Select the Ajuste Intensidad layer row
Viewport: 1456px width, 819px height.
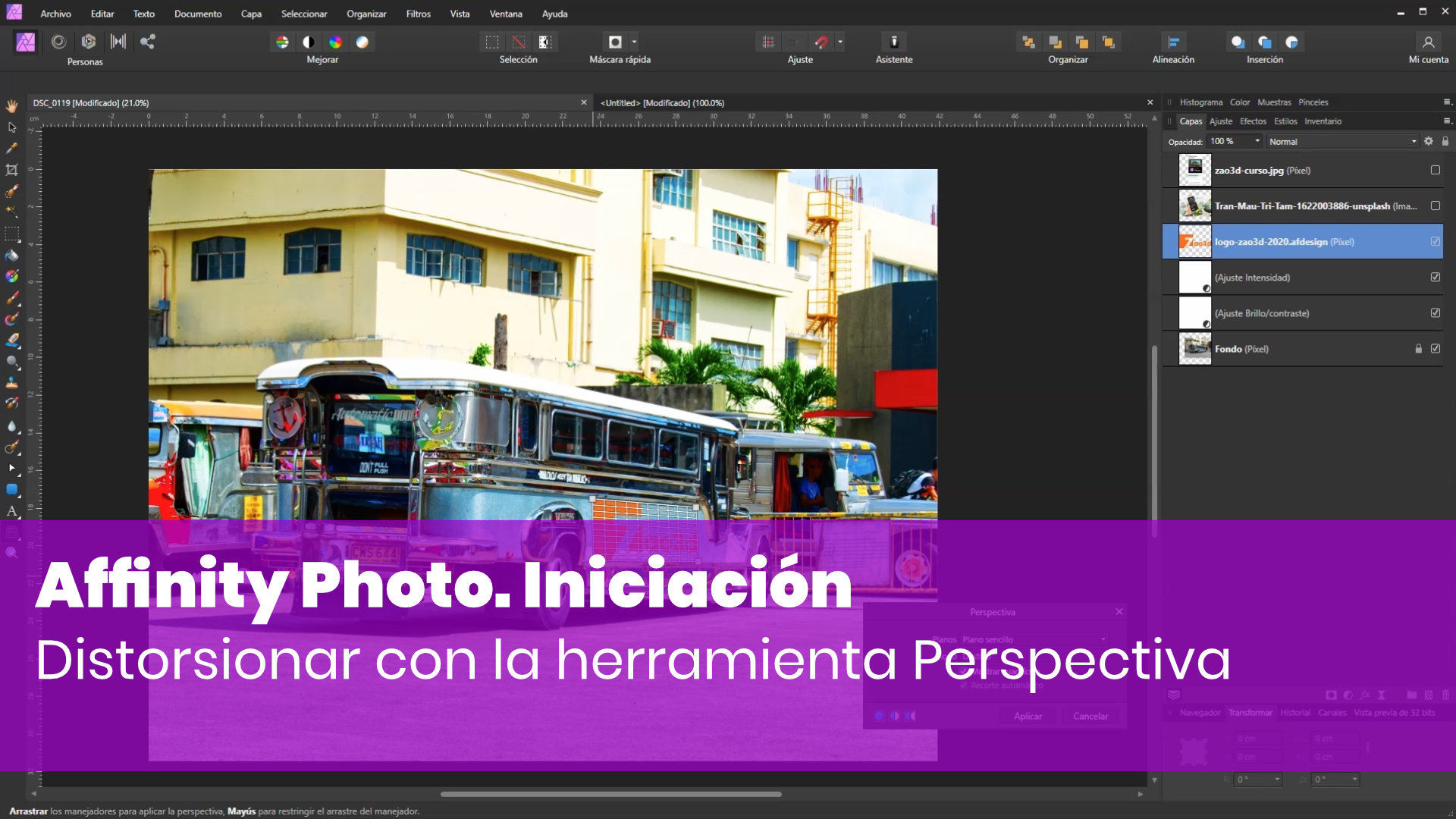click(1303, 278)
